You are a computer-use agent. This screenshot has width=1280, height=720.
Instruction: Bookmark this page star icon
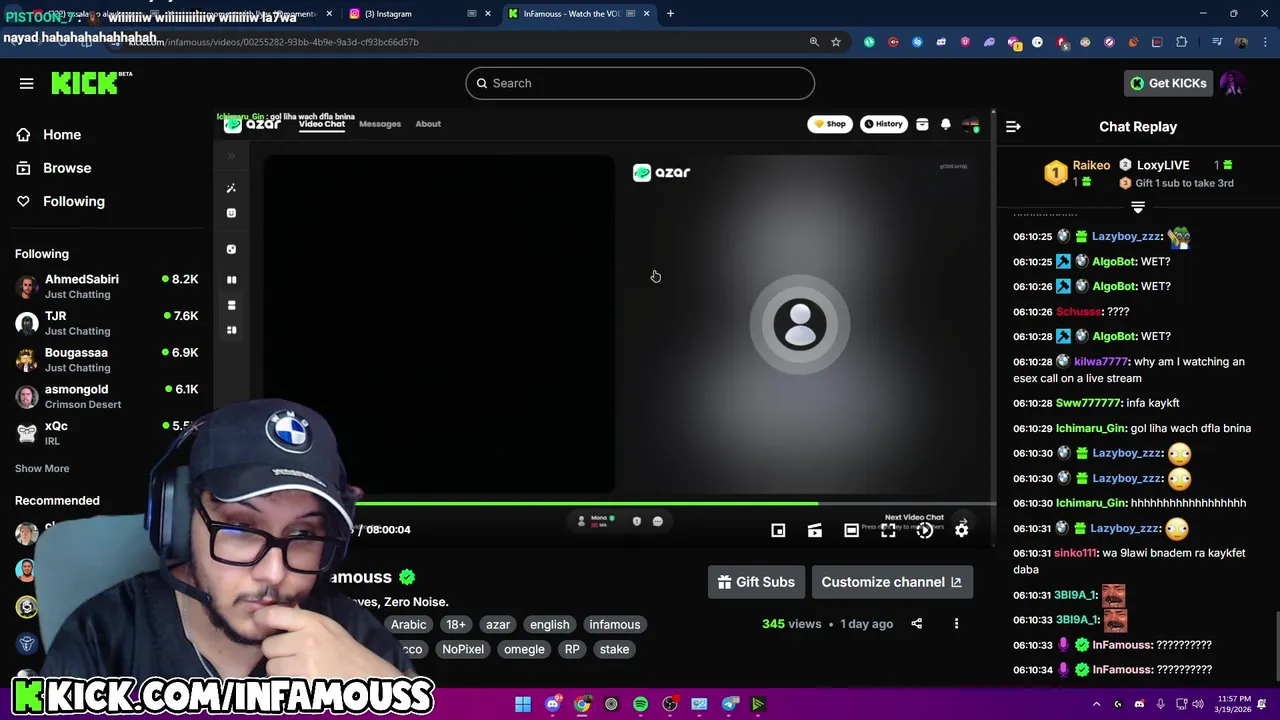836,42
